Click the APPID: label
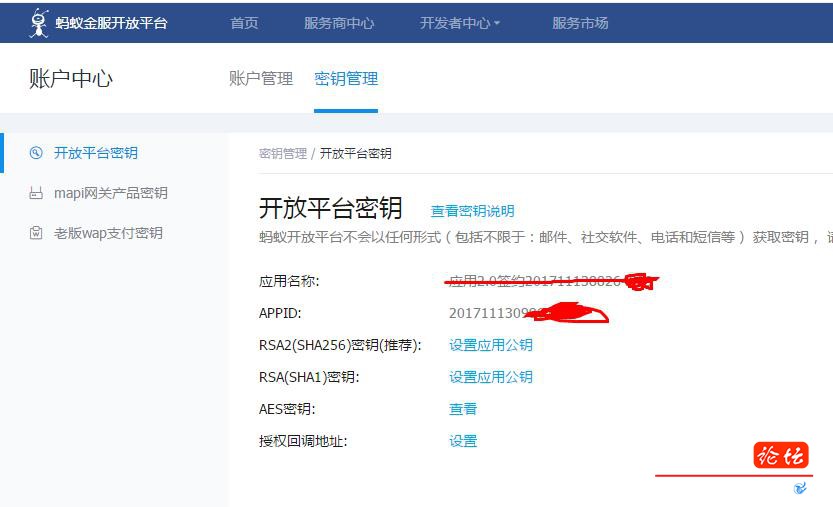Screen dimensions: 833x507 point(280,313)
